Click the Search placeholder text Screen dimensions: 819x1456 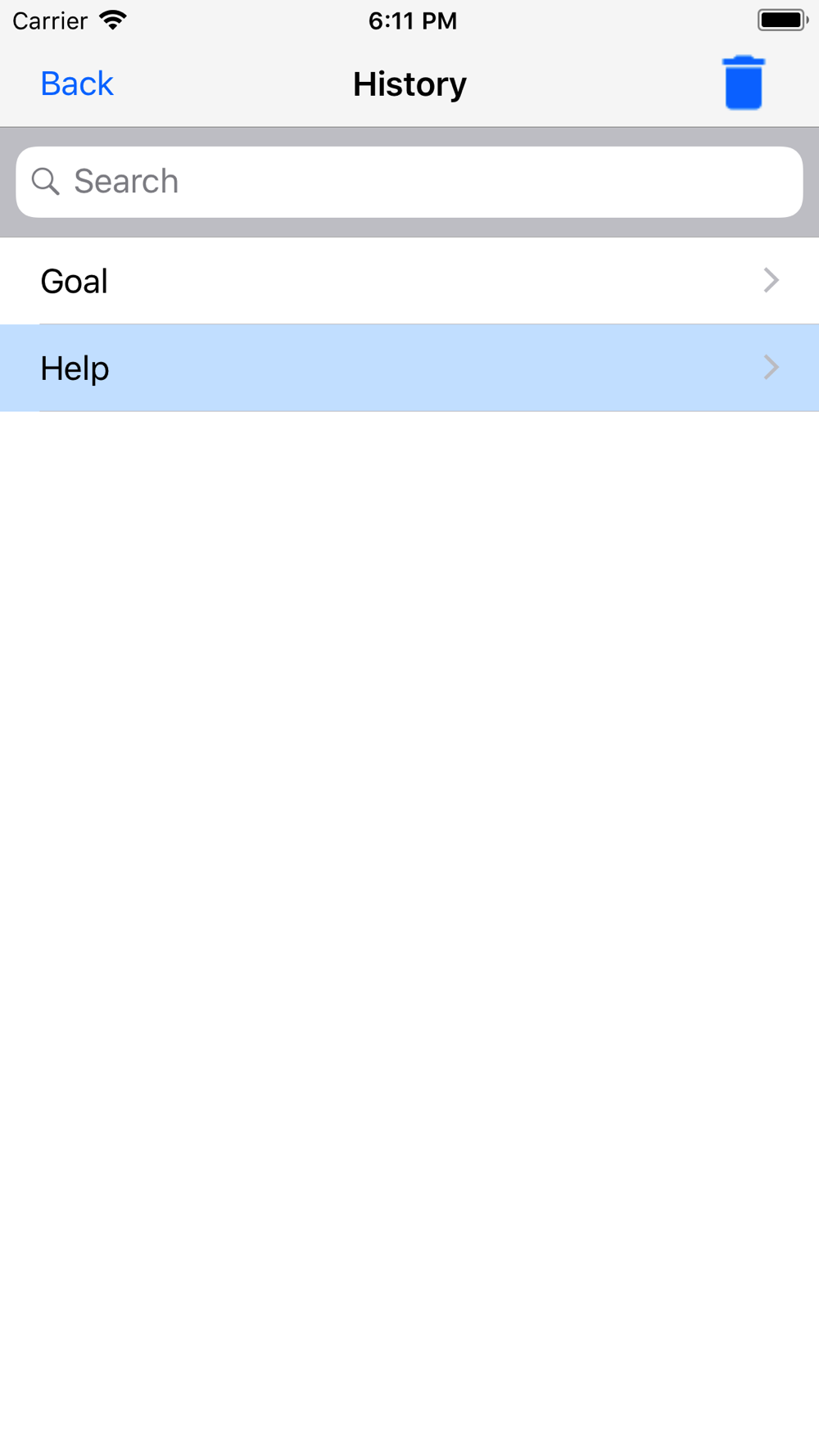(x=126, y=181)
